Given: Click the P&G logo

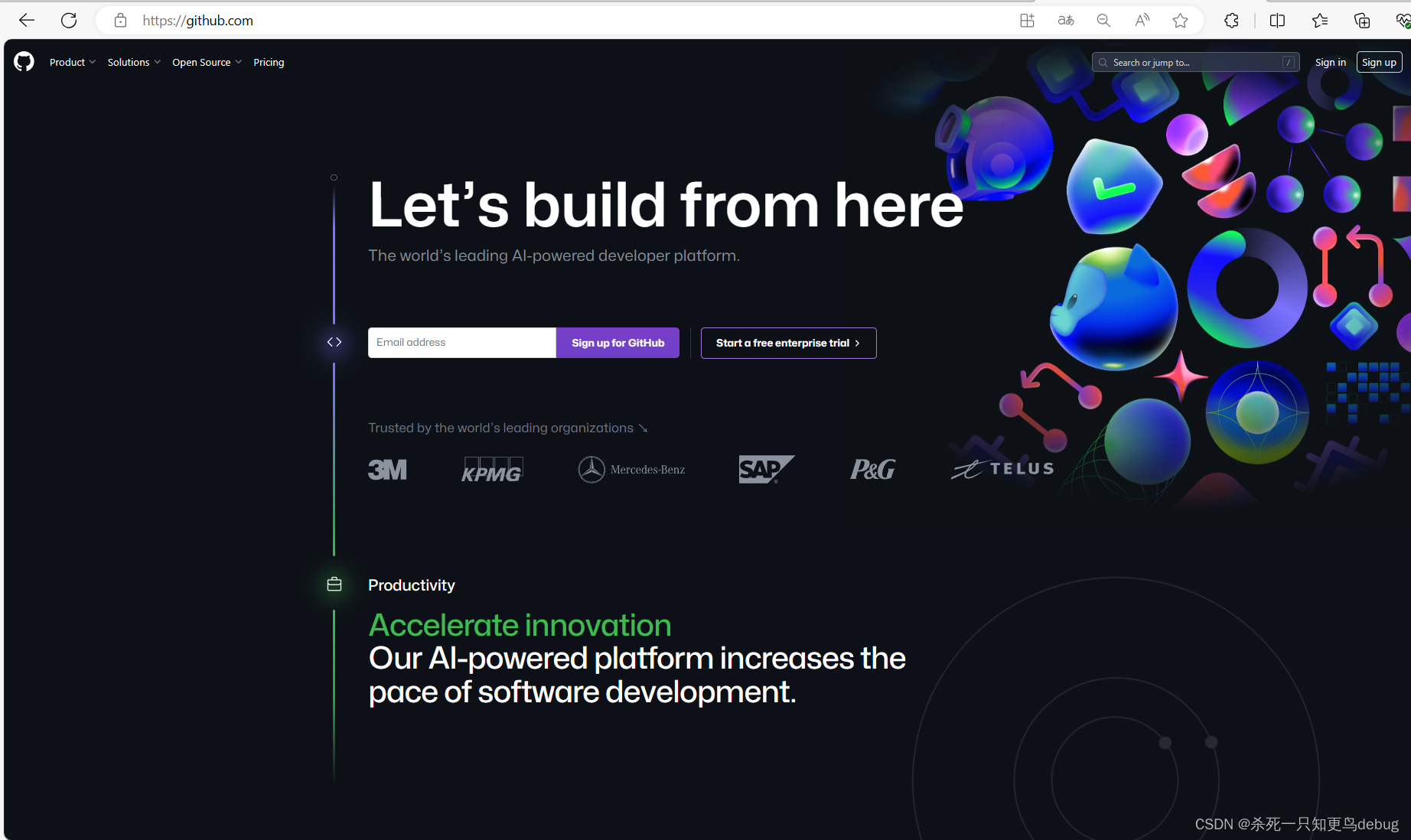Looking at the screenshot, I should click(872, 470).
